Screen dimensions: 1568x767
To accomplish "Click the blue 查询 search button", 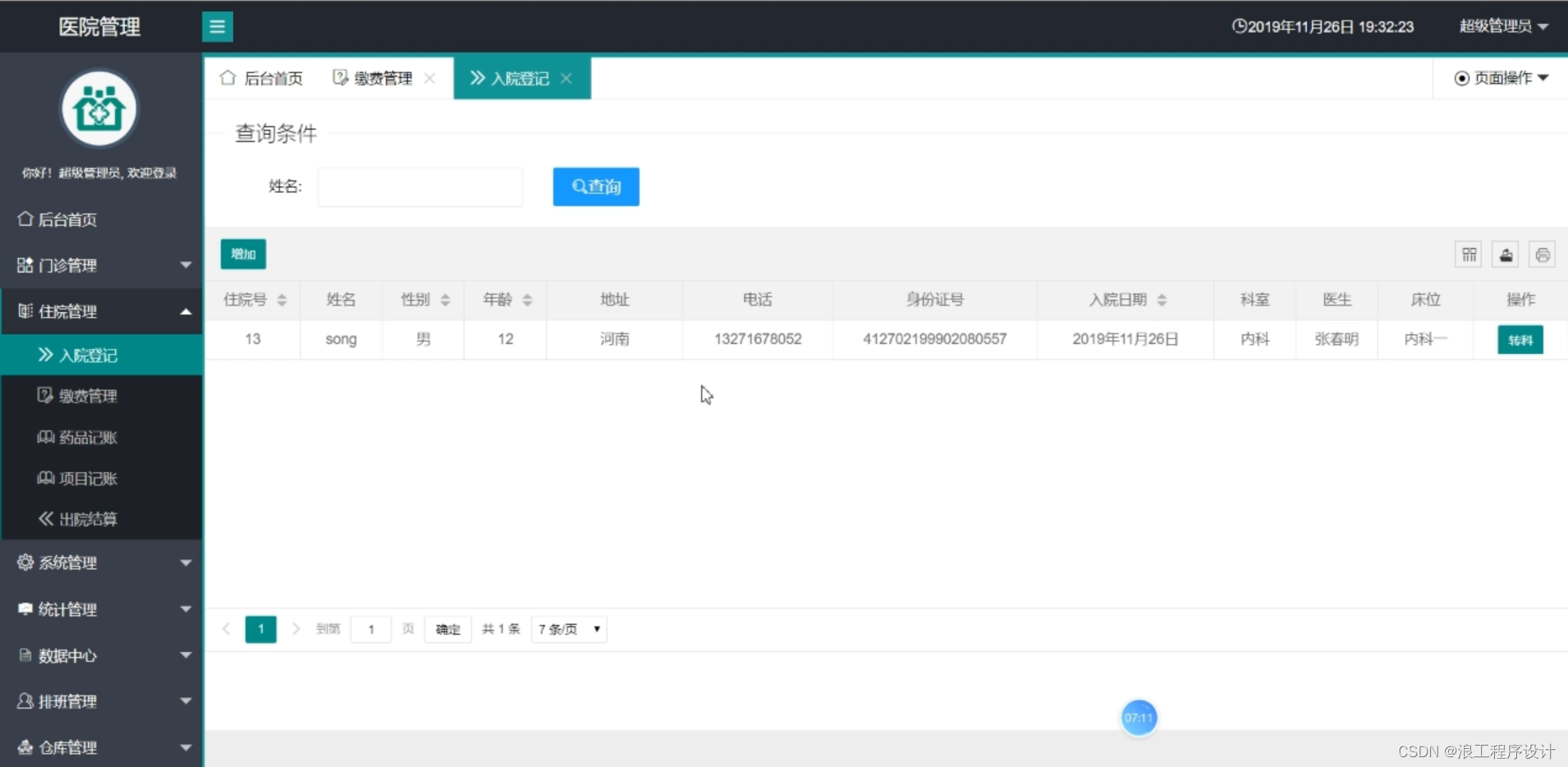I will click(x=596, y=186).
